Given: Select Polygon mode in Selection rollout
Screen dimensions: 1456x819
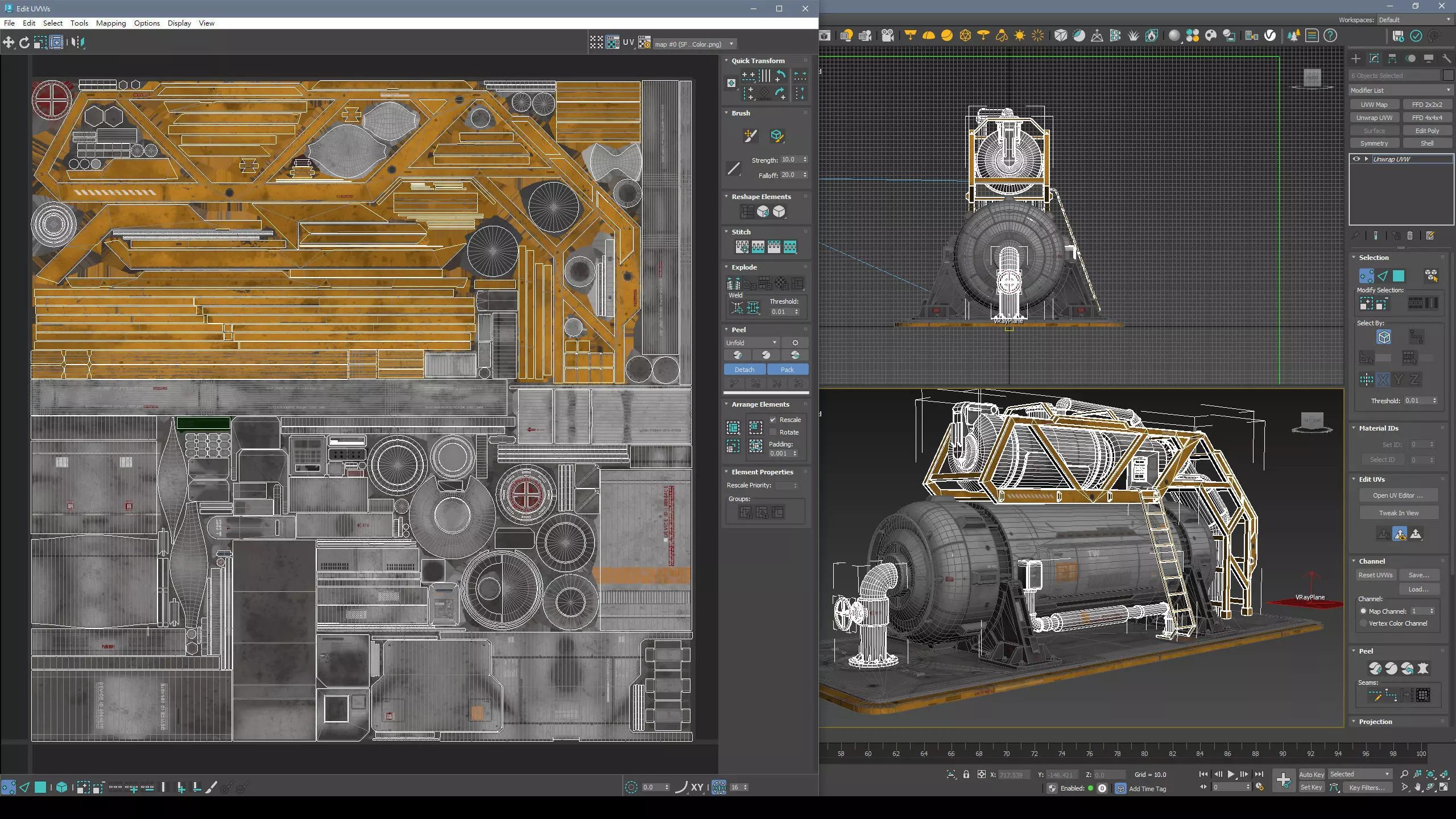Looking at the screenshot, I should click(1399, 276).
